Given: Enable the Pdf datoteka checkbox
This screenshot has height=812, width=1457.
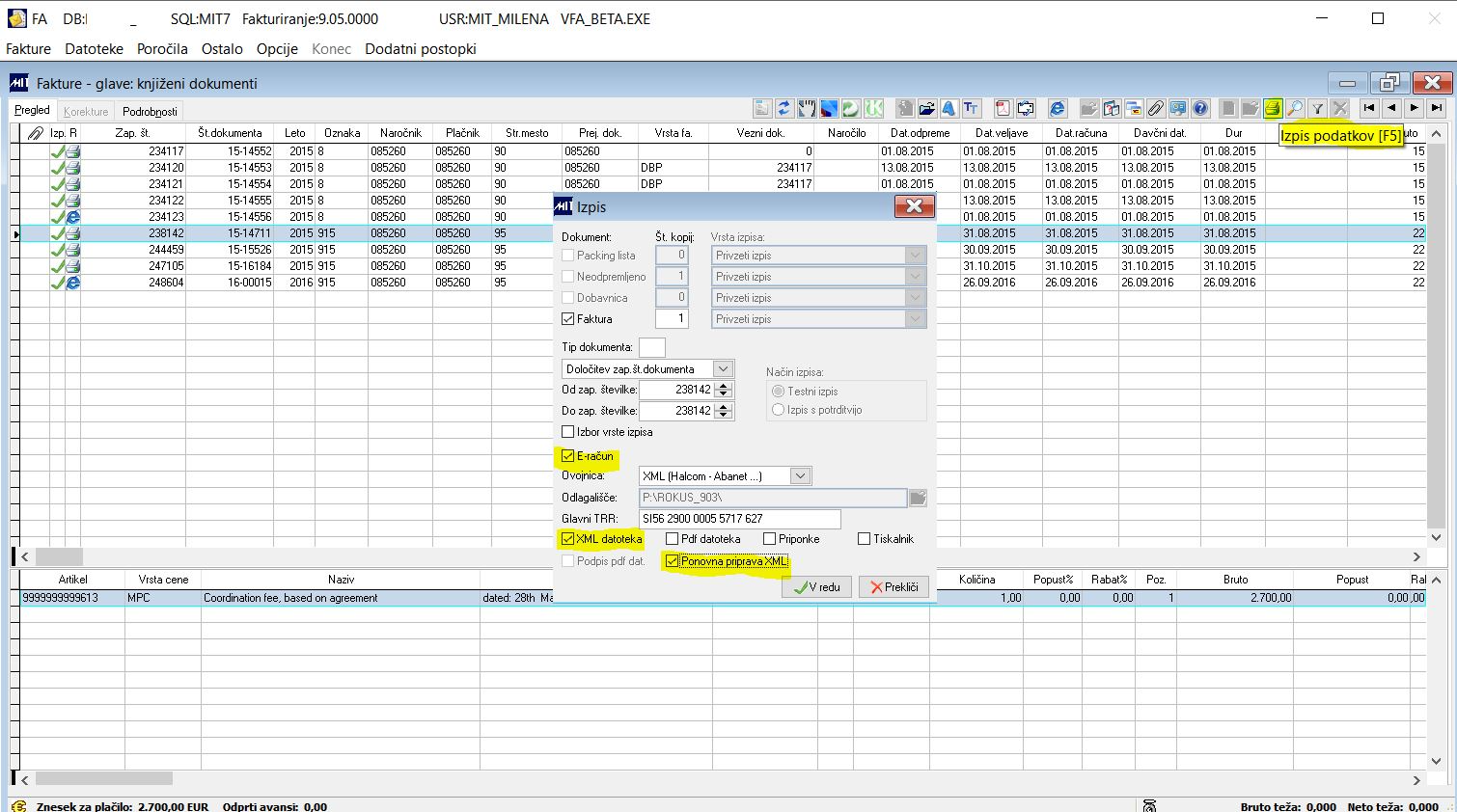Looking at the screenshot, I should 673,539.
